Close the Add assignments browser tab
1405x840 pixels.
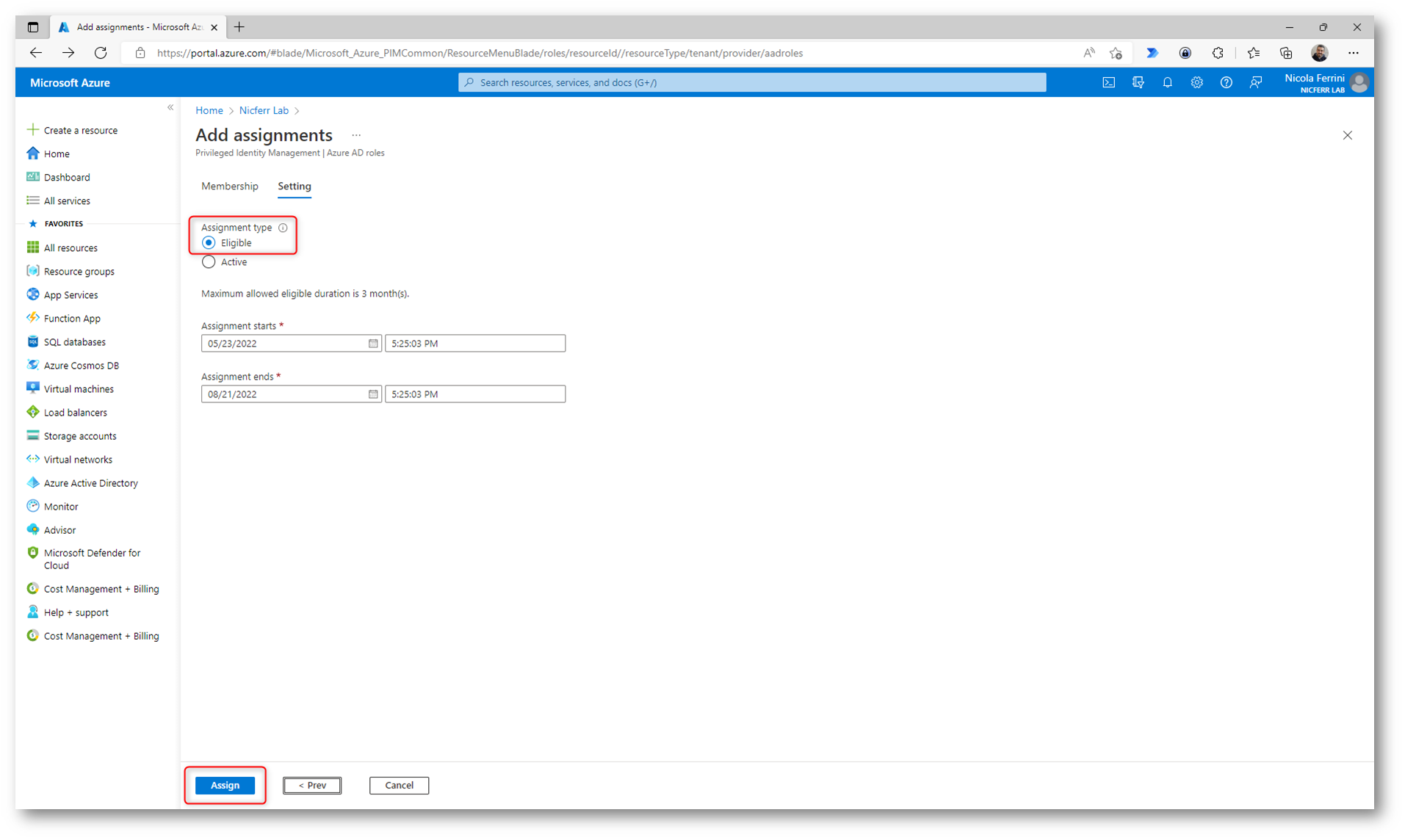coord(214,27)
